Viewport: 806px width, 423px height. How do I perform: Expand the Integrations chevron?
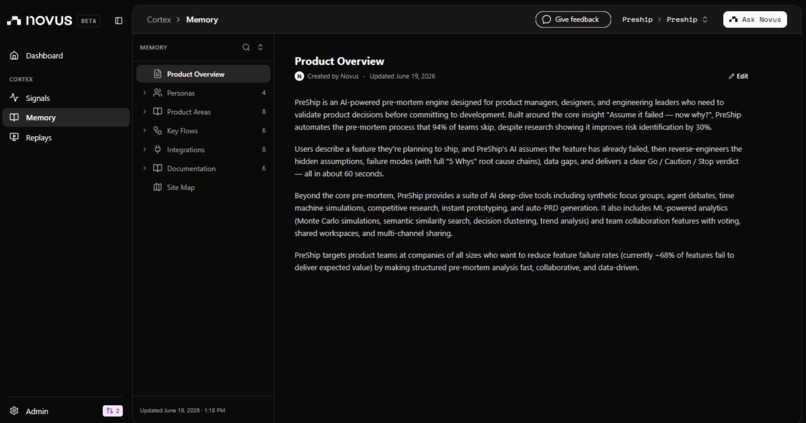click(x=144, y=150)
